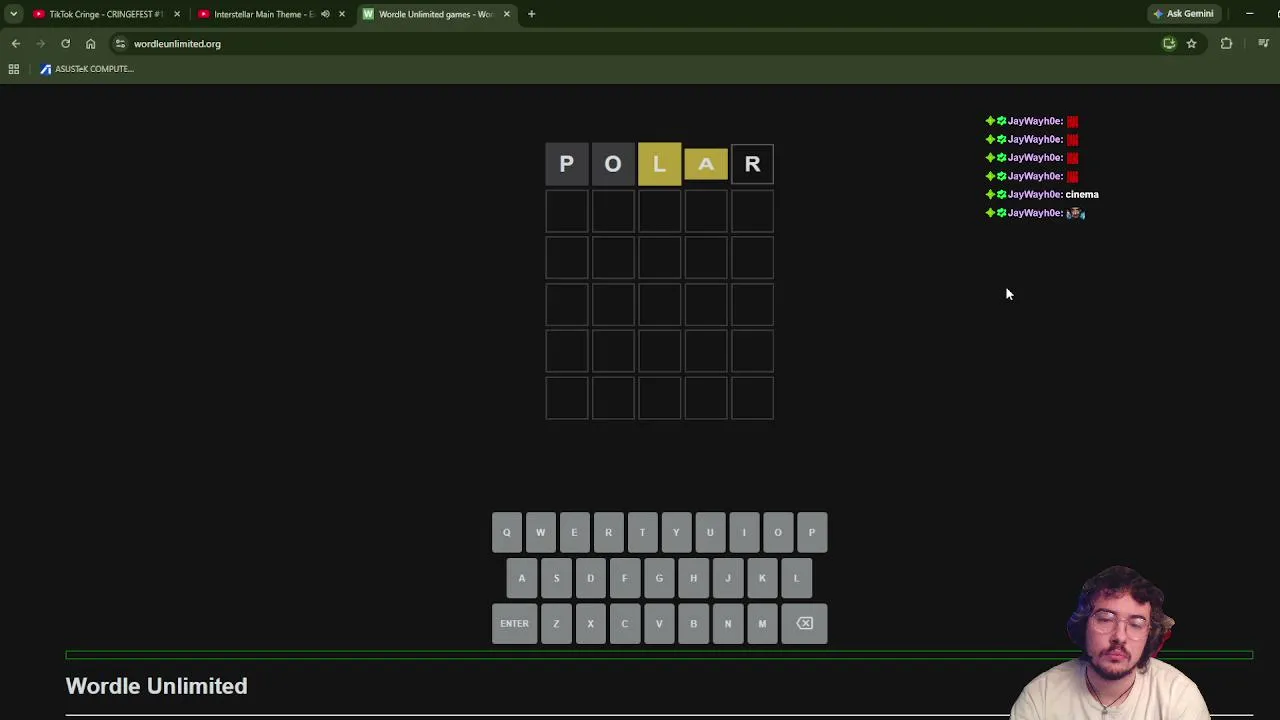Tap the H key on Wordle keyboard
The height and width of the screenshot is (720, 1280).
coord(693,578)
